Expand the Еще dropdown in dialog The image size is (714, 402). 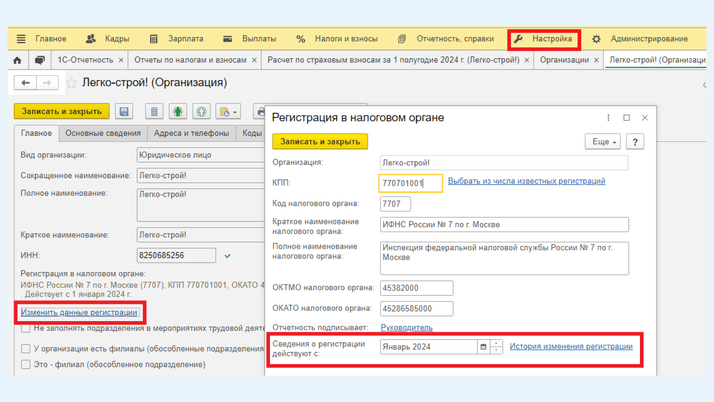point(604,142)
